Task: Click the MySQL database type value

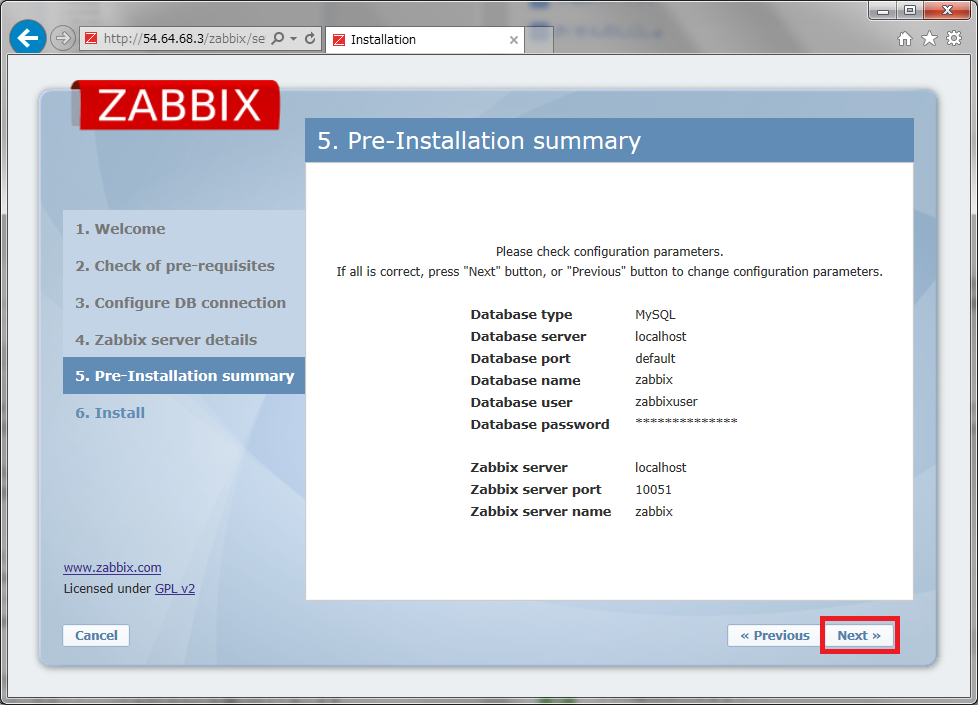Action: click(655, 314)
